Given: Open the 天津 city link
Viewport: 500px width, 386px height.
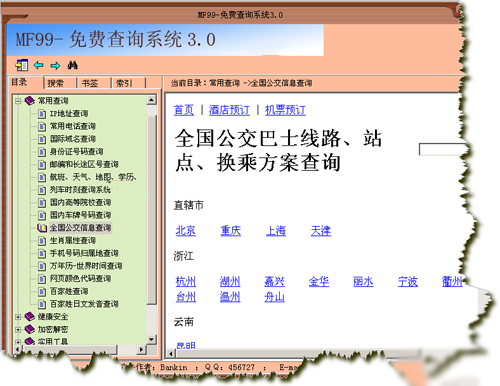Looking at the screenshot, I should [x=321, y=231].
